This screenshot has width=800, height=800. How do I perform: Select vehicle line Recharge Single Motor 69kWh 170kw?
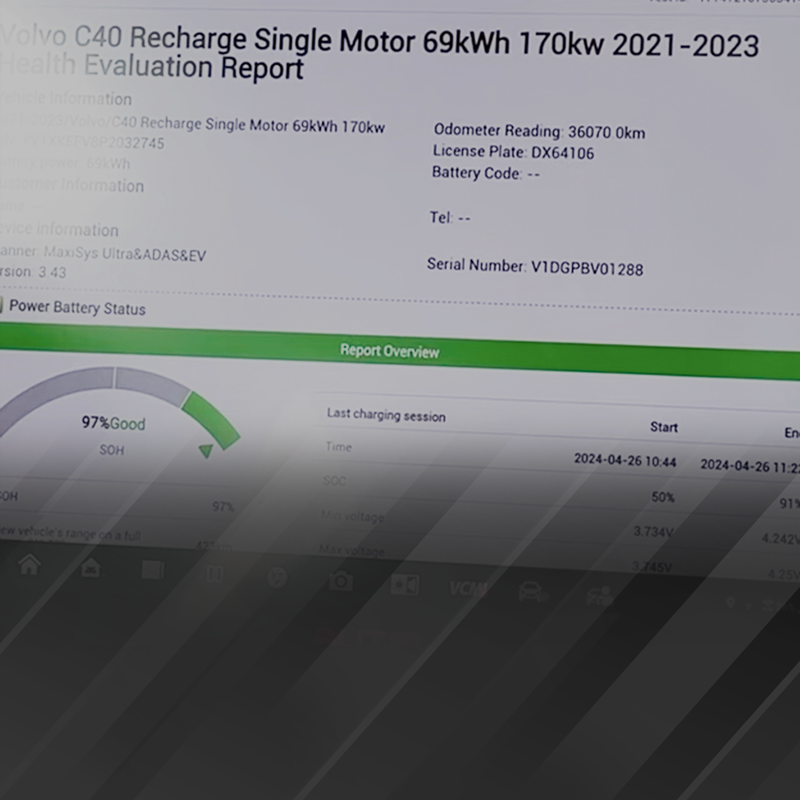[192, 124]
